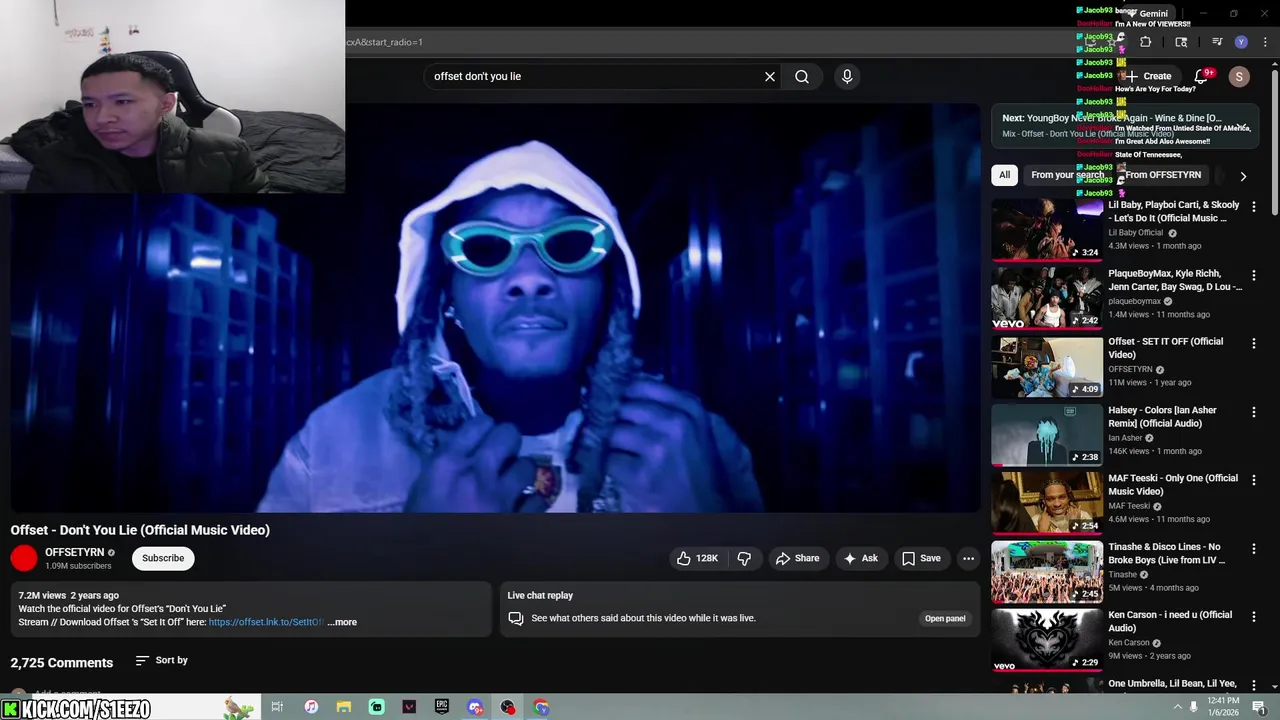Viewport: 1280px width, 720px height.
Task: Open options menu for MAF Teeski Only One
Action: point(1254,480)
